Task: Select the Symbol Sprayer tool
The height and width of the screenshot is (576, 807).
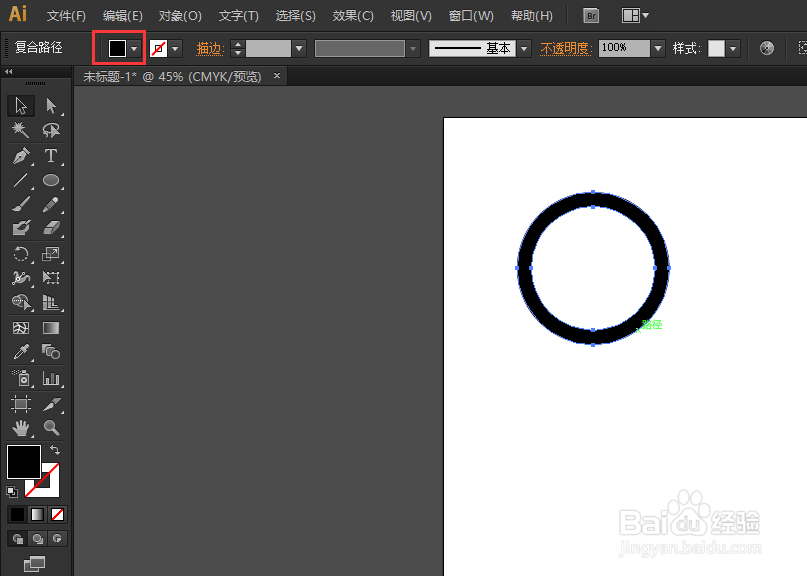Action: pos(21,378)
